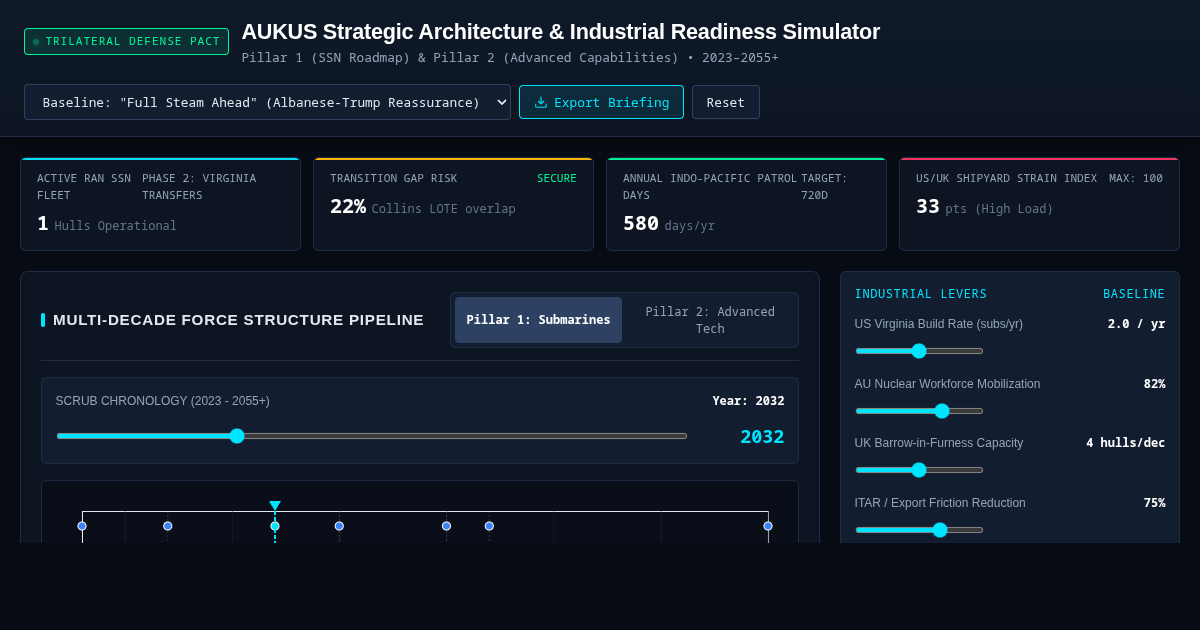
Task: Click the fifth timeline marker dot
Action: (x=446, y=526)
